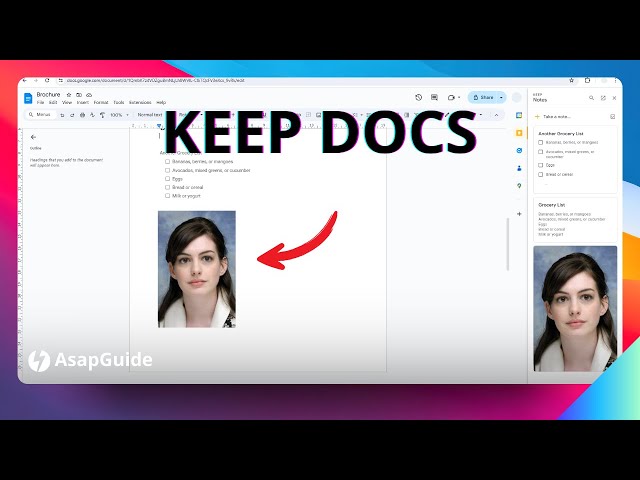The height and width of the screenshot is (480, 640).
Task: Reload the browser page
Action: click(47, 81)
